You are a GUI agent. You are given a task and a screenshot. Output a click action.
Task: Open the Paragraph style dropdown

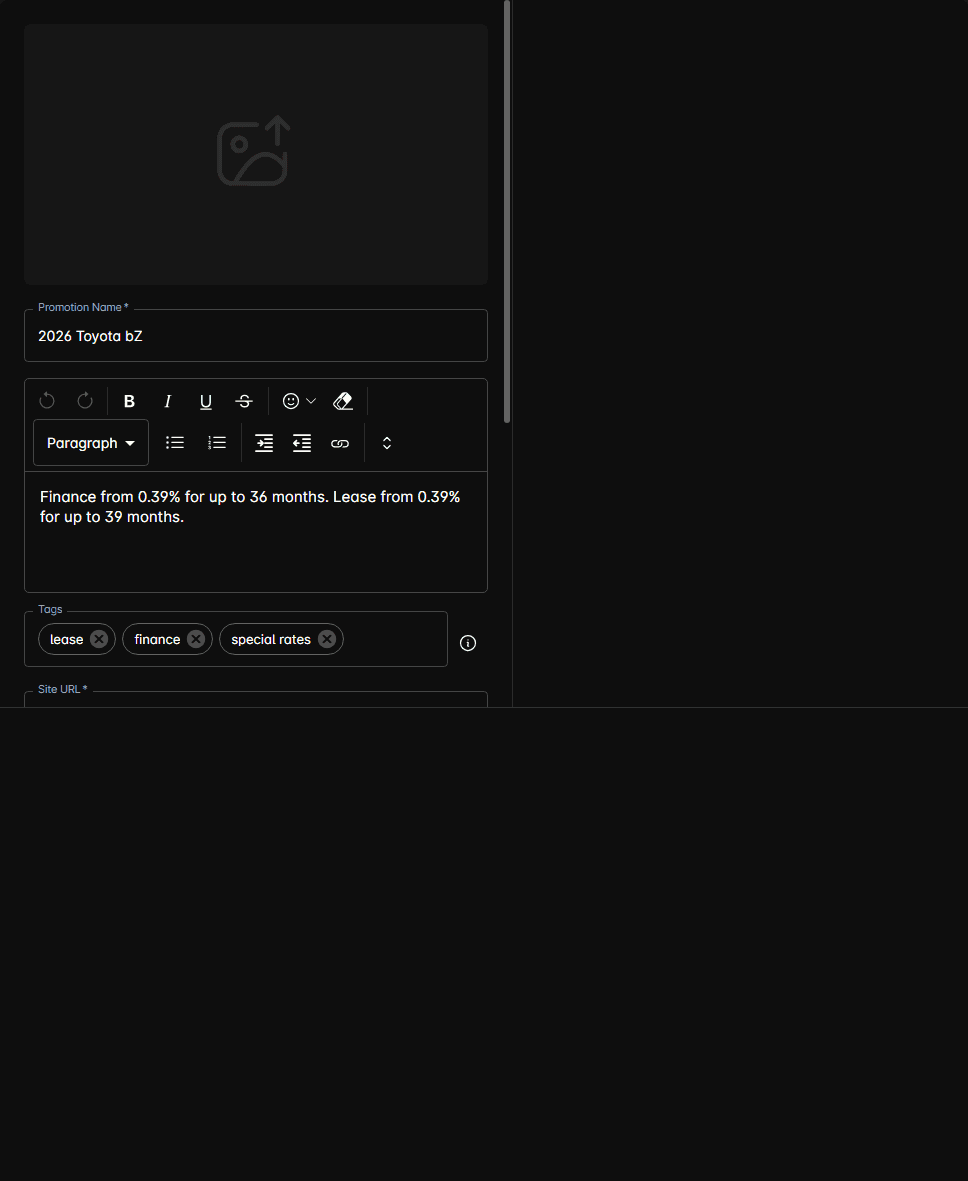pos(91,443)
